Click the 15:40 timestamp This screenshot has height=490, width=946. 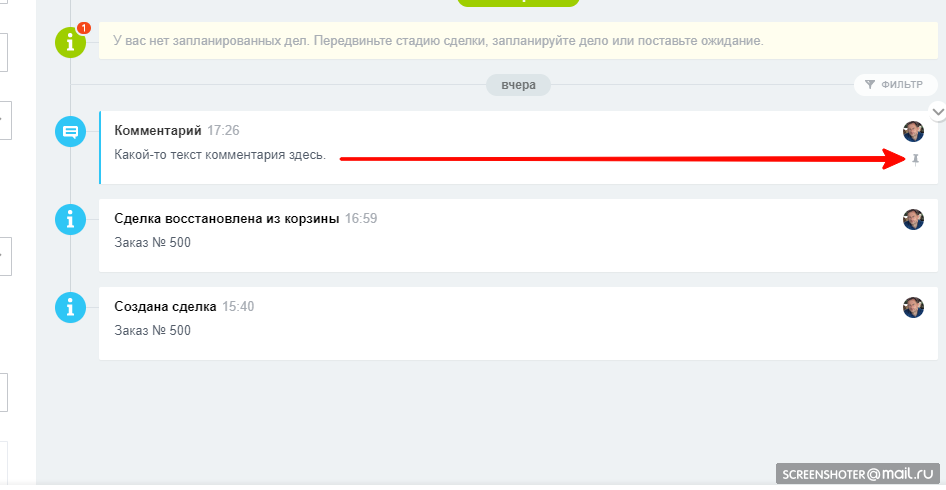(238, 306)
